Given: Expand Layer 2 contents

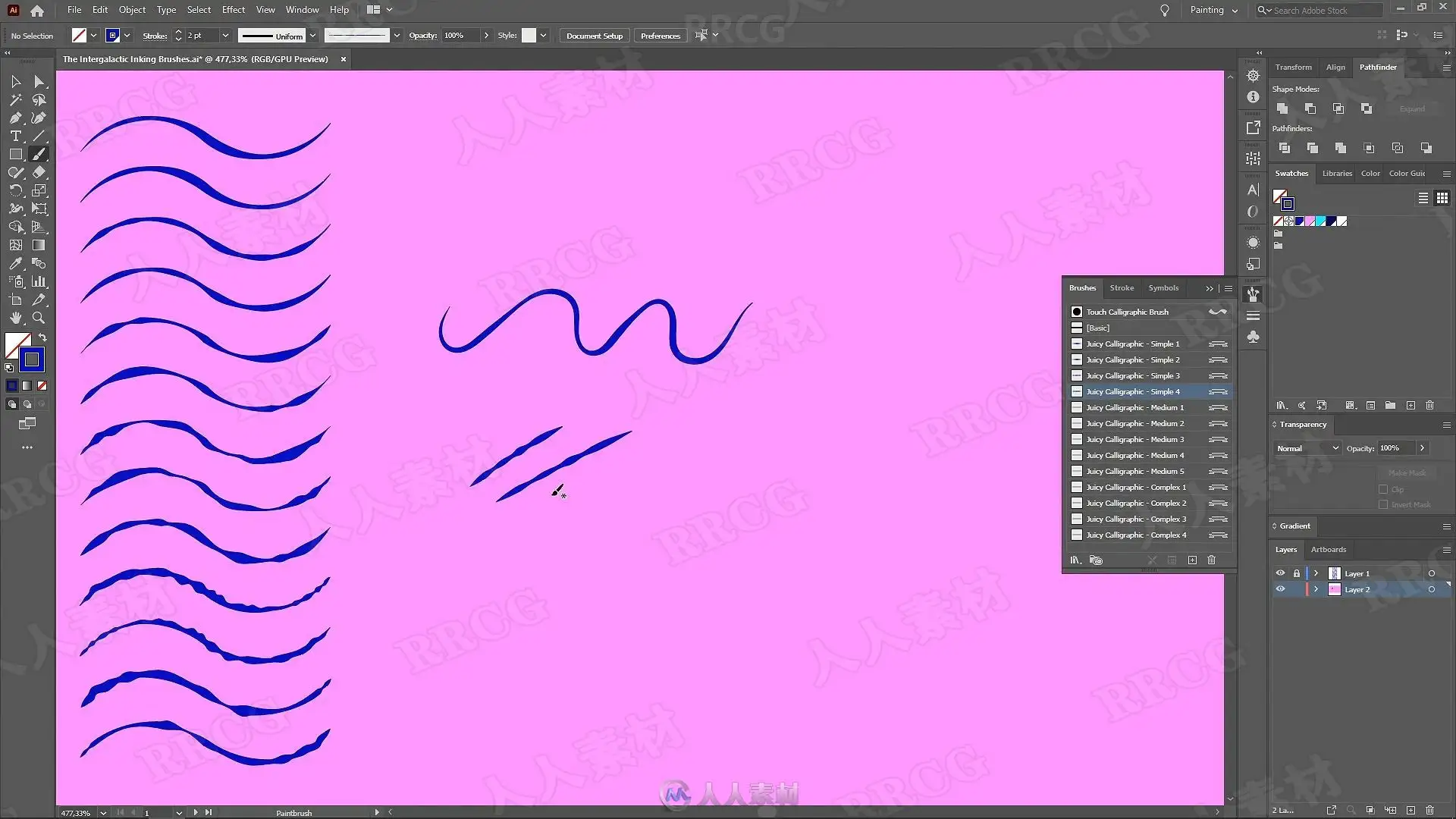Looking at the screenshot, I should pos(1316,590).
